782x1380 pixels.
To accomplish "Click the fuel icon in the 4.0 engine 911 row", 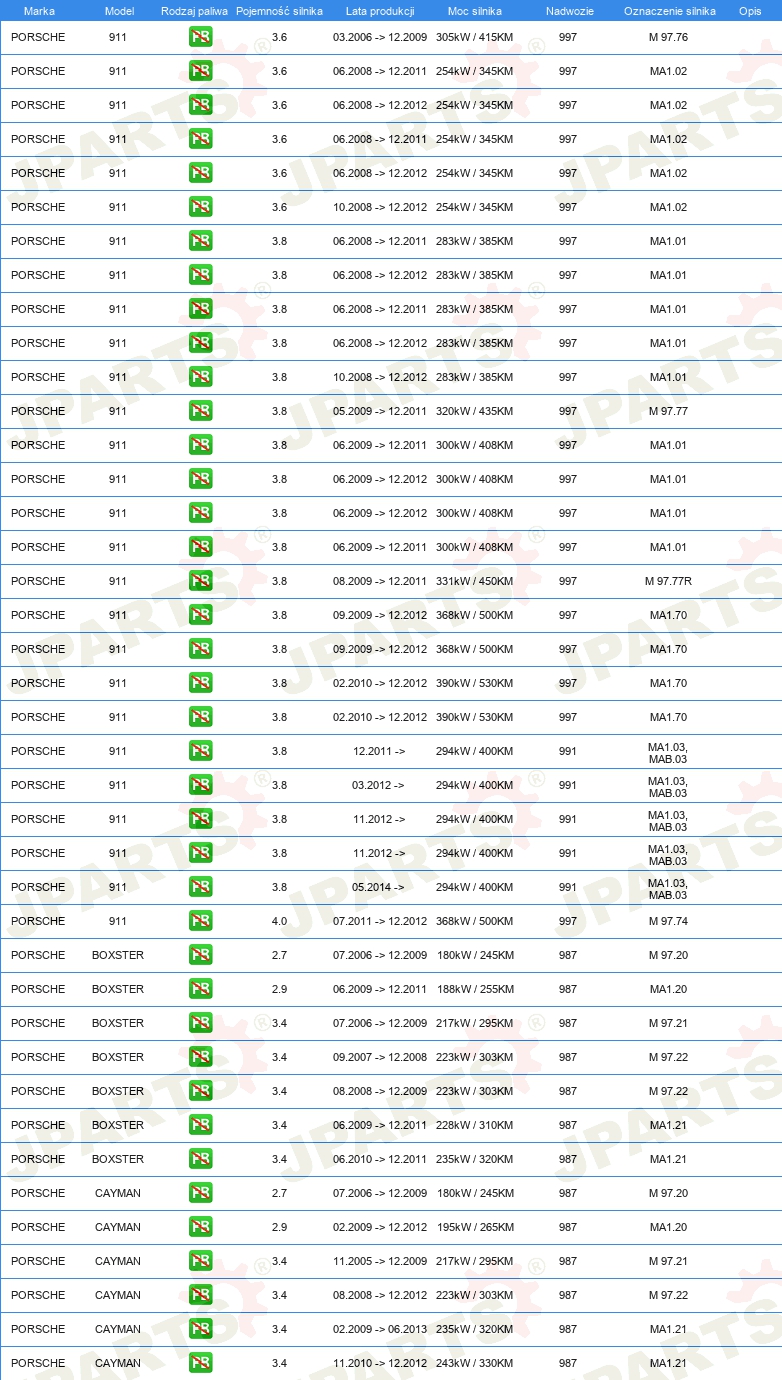I will coord(200,921).
